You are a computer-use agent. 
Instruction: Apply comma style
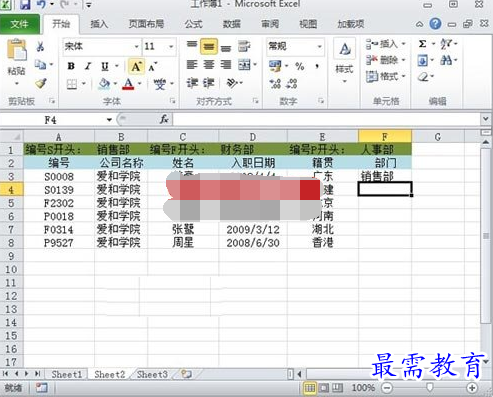(317, 66)
